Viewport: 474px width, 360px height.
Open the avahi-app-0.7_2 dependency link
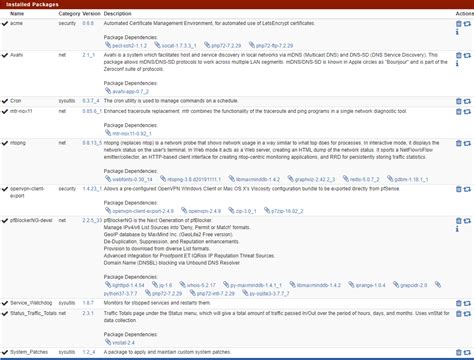[x=127, y=91]
